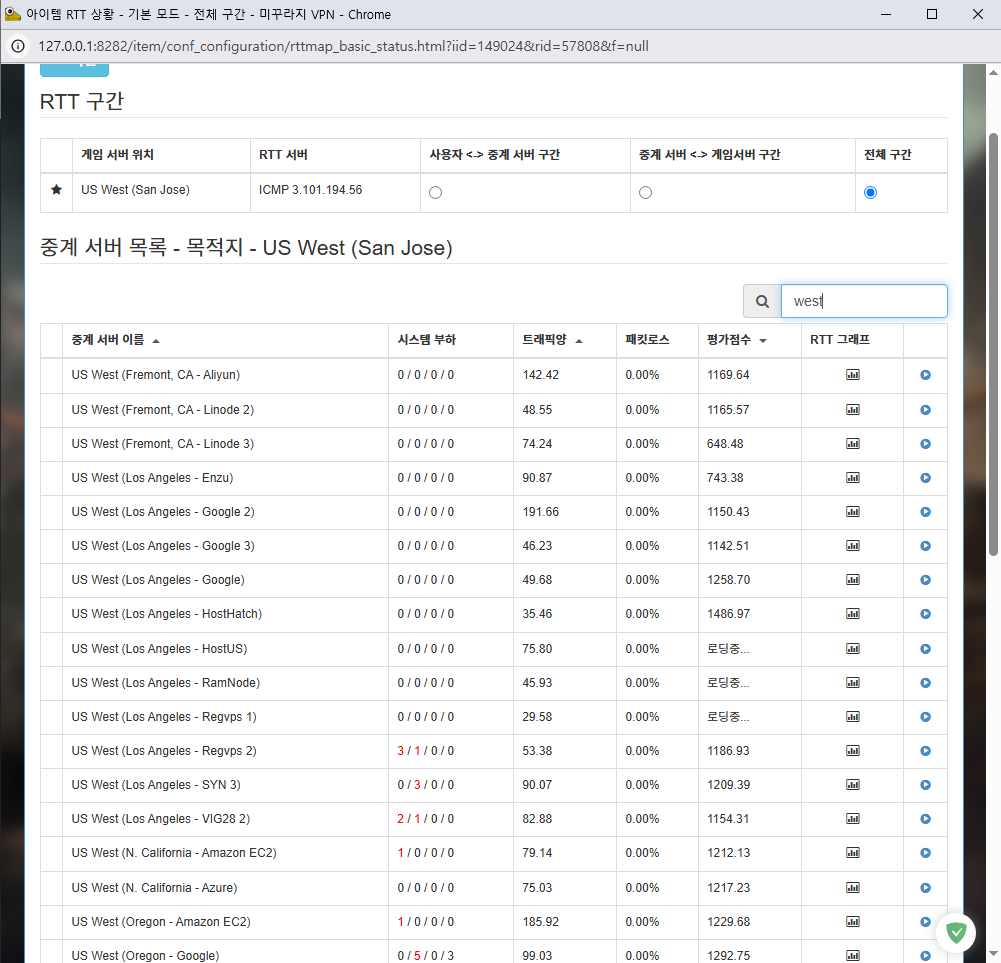Connect via Fremont, CA - Linode 2 play icon
The width and height of the screenshot is (1001, 963).
pos(925,409)
